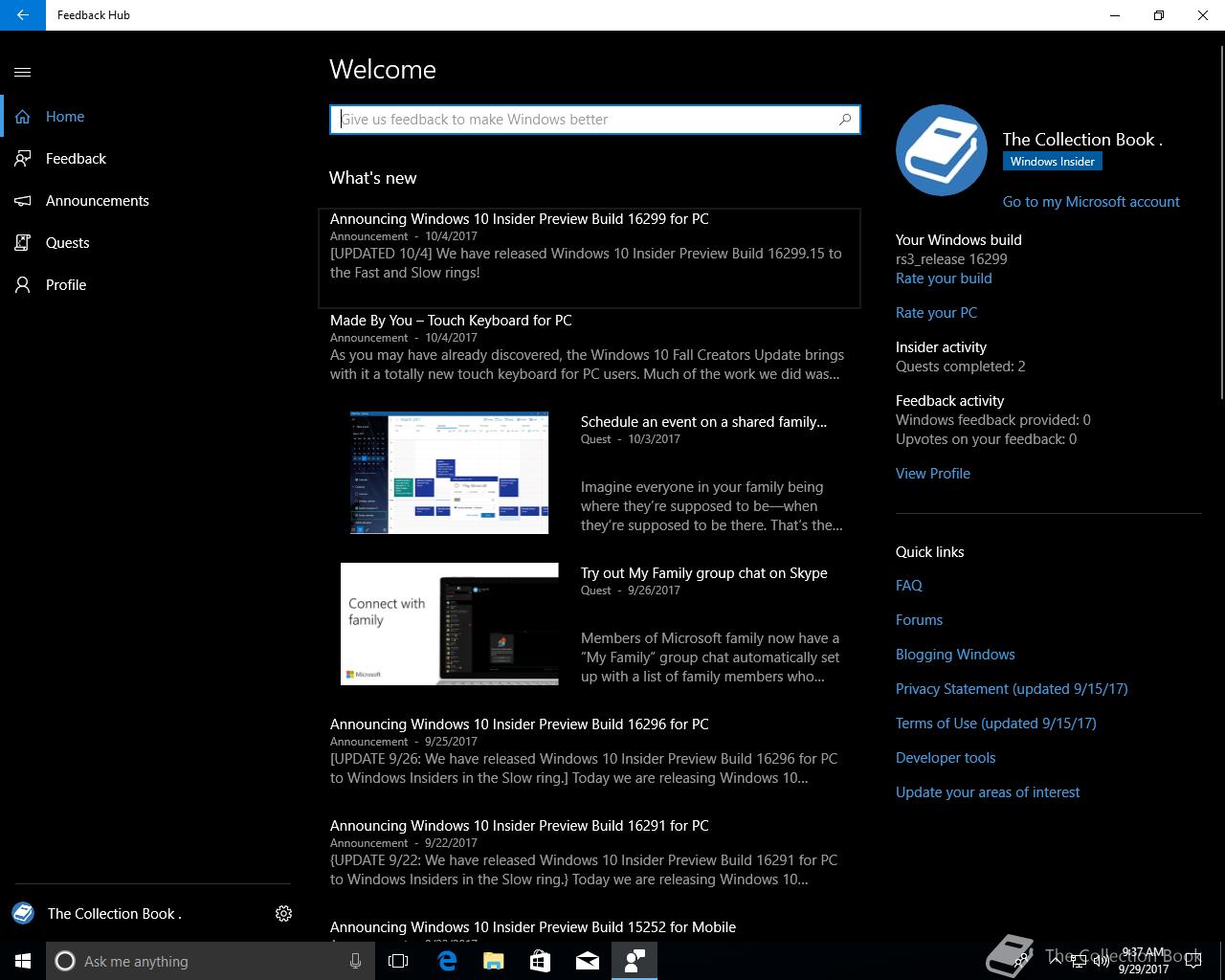Click the Connect with family thumbnail
Viewport: 1225px width, 980px height.
[449, 624]
